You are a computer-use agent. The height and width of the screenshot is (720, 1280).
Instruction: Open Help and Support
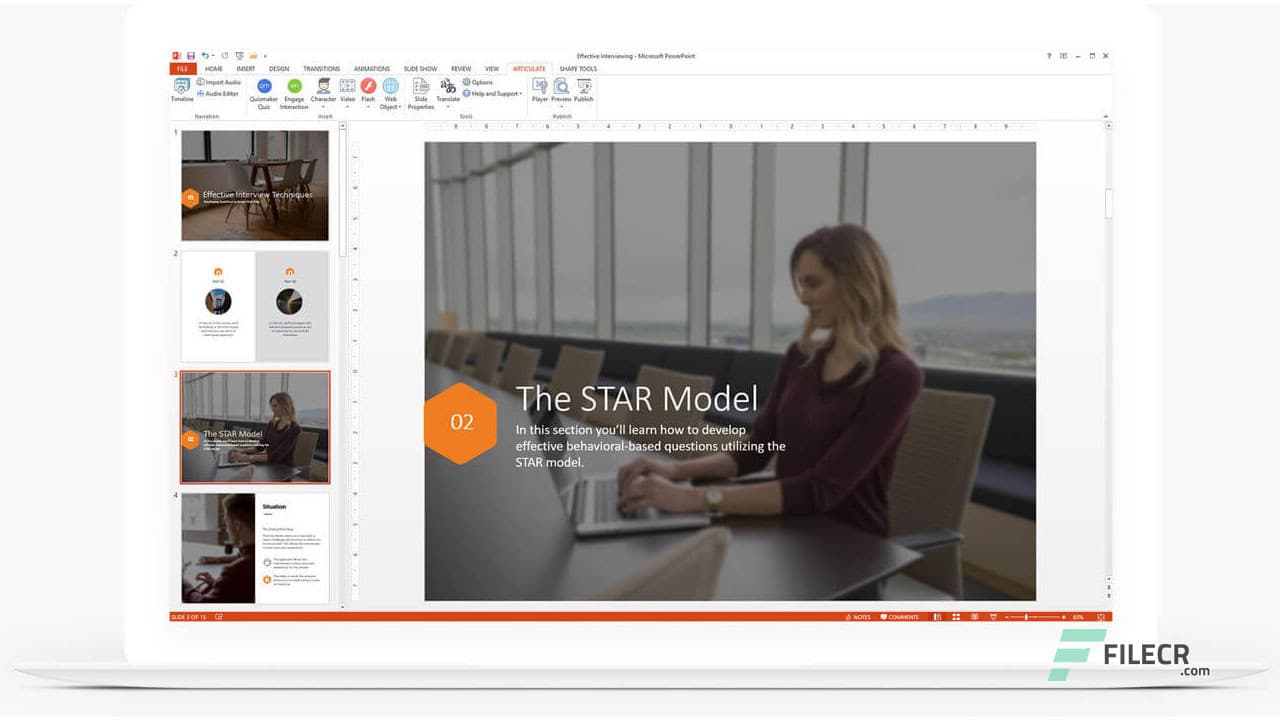(x=492, y=93)
